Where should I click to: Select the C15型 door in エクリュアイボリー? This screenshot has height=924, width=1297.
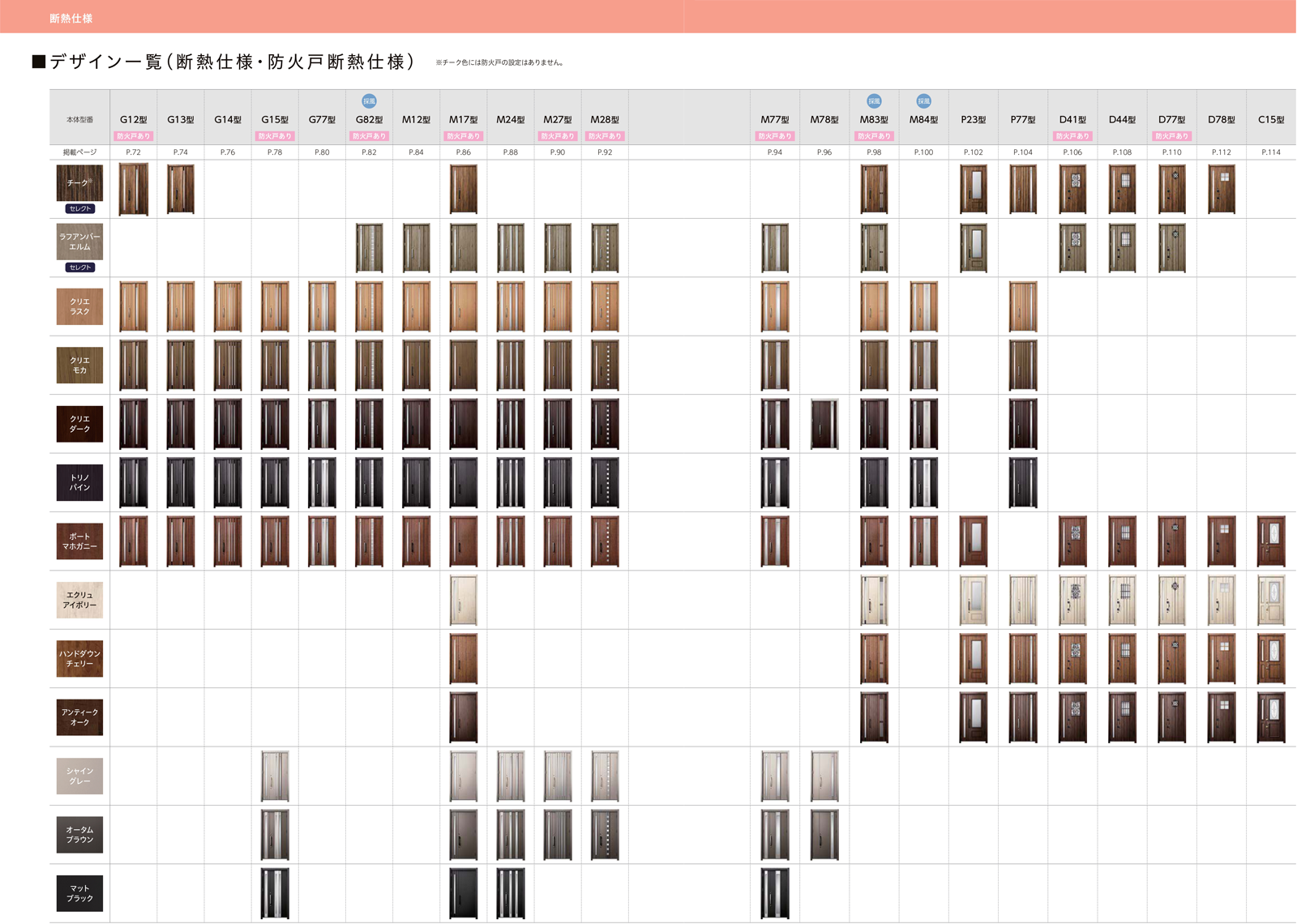click(x=1270, y=600)
